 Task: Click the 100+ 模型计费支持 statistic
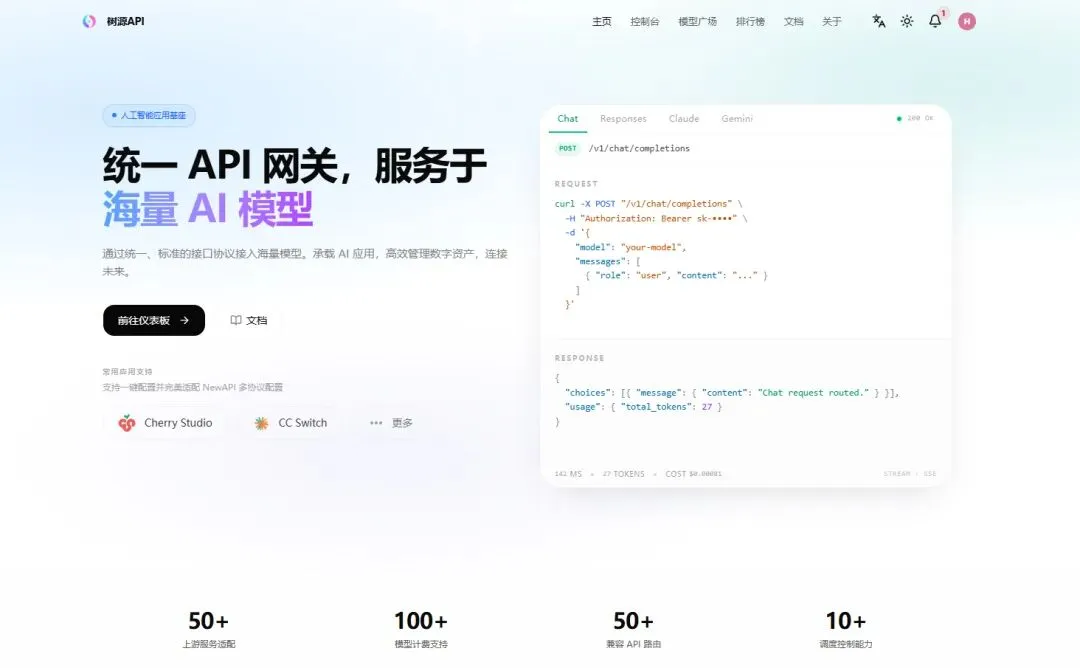[421, 629]
